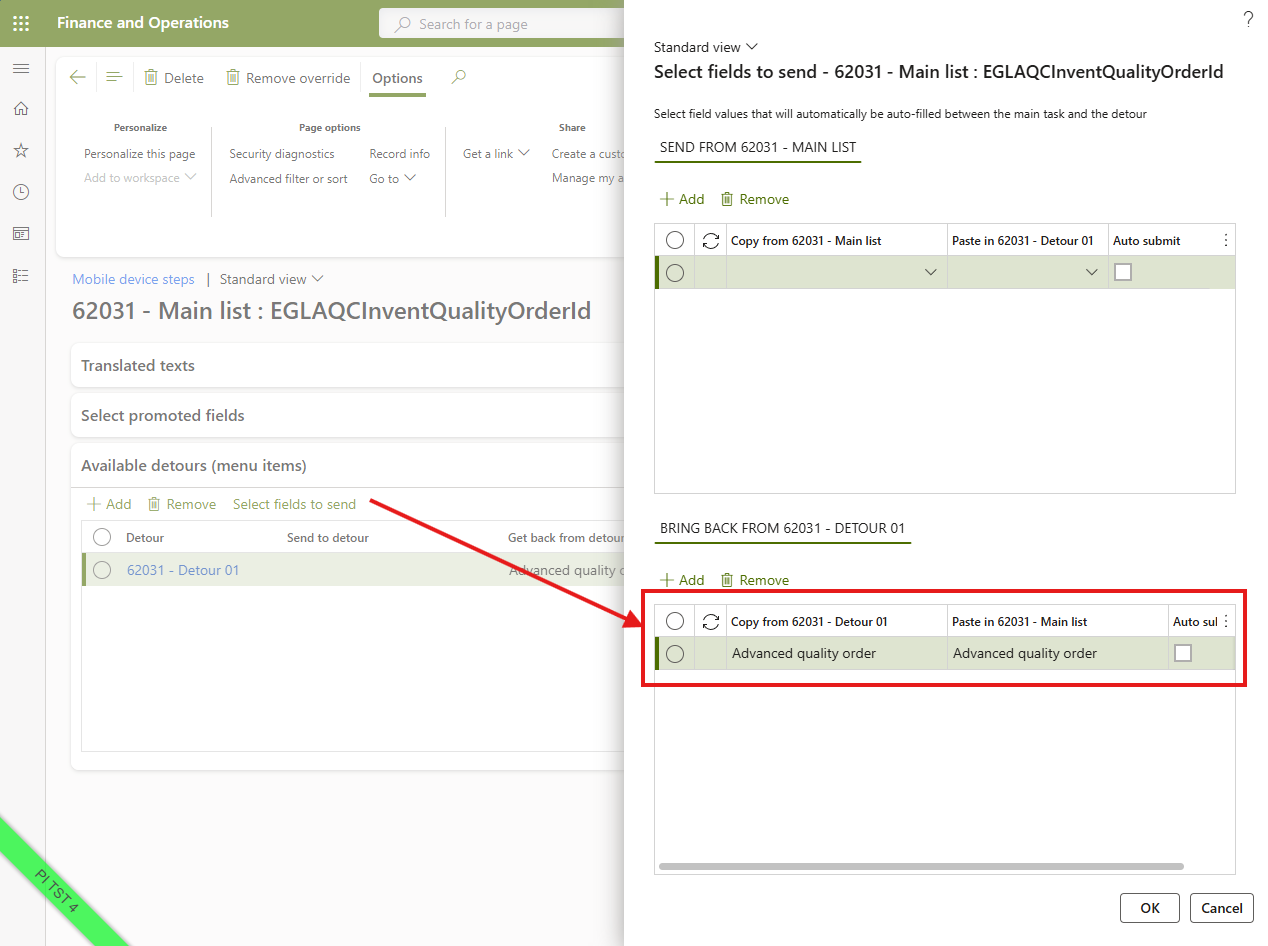This screenshot has height=946, width=1268.
Task: Click Remove override in action pane
Action: [287, 78]
